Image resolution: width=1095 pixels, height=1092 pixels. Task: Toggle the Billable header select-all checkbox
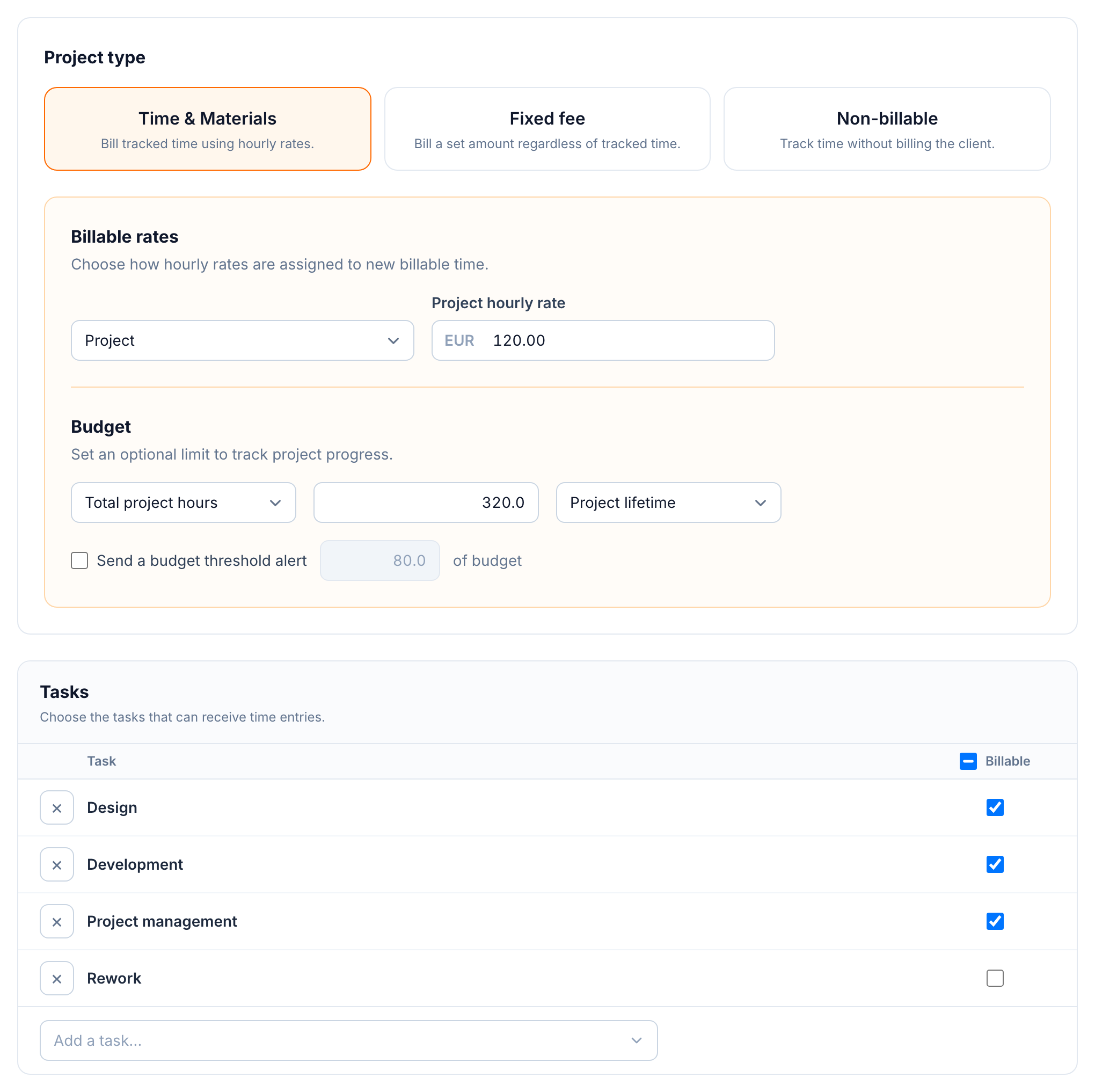click(x=968, y=761)
